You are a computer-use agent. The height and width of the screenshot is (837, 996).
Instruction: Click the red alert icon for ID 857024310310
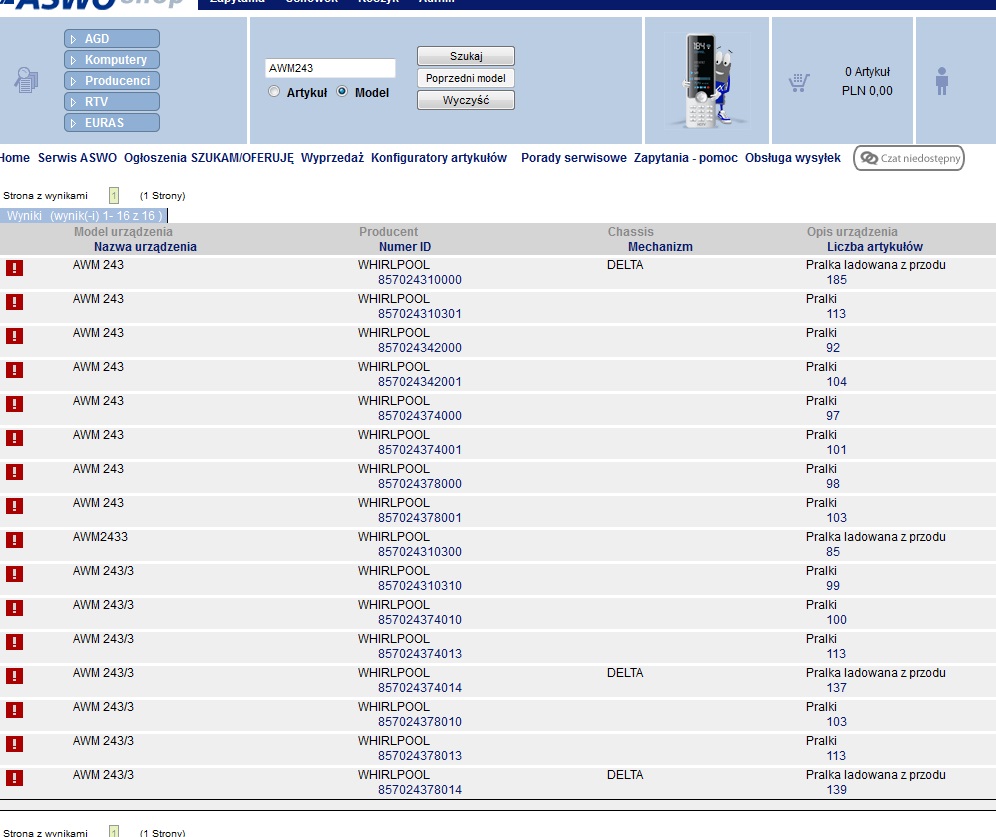click(x=14, y=573)
